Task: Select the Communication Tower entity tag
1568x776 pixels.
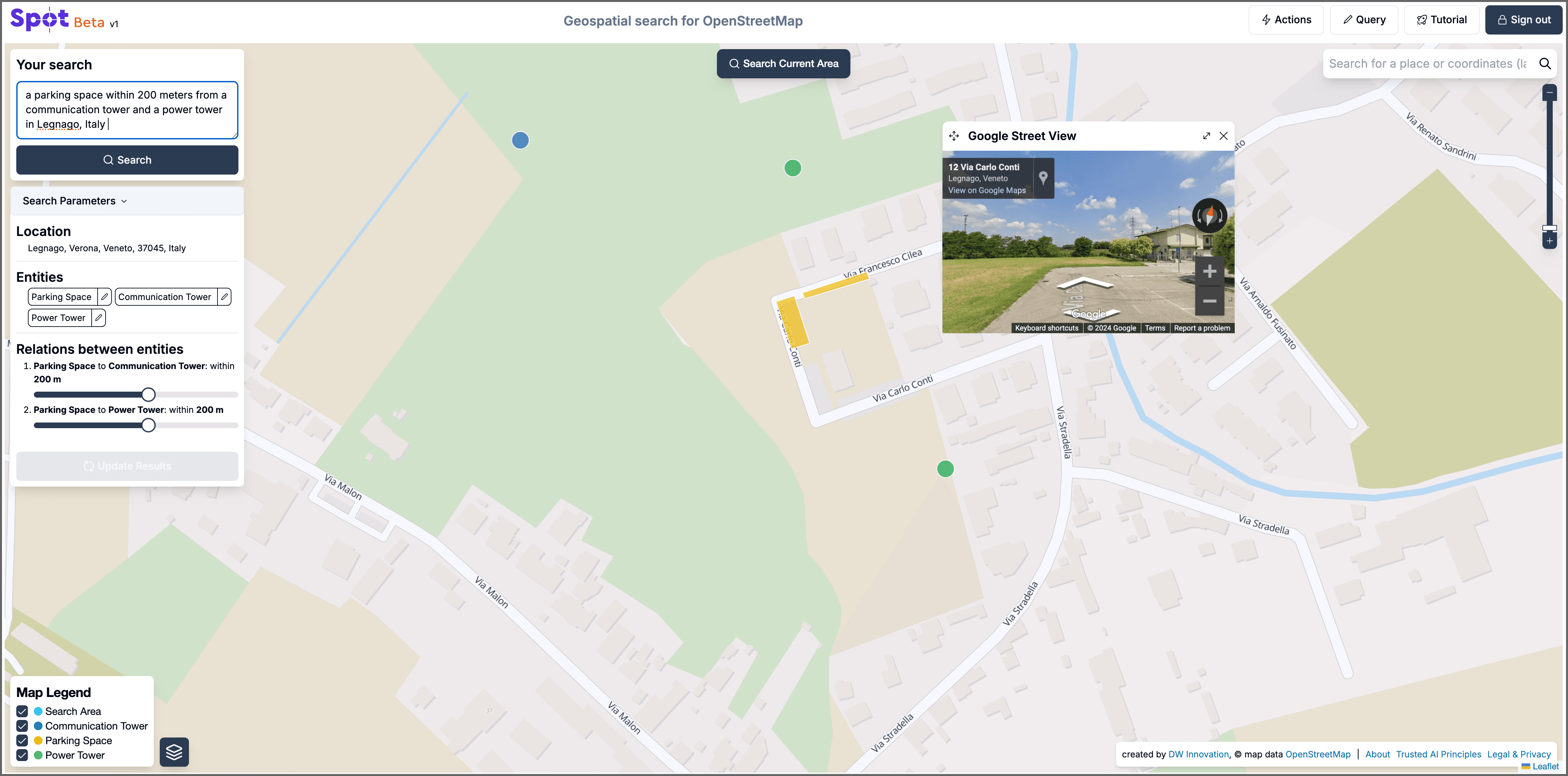Action: [165, 296]
